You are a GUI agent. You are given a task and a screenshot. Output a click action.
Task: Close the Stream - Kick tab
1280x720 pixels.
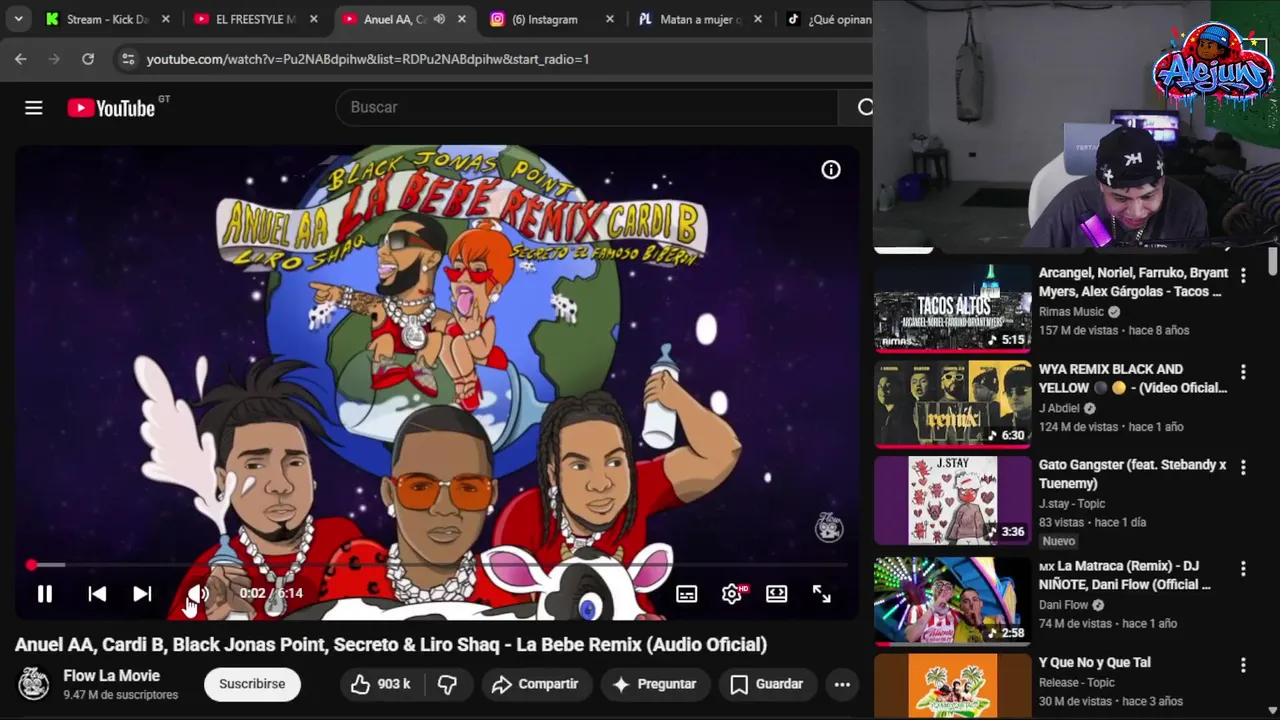click(x=165, y=19)
